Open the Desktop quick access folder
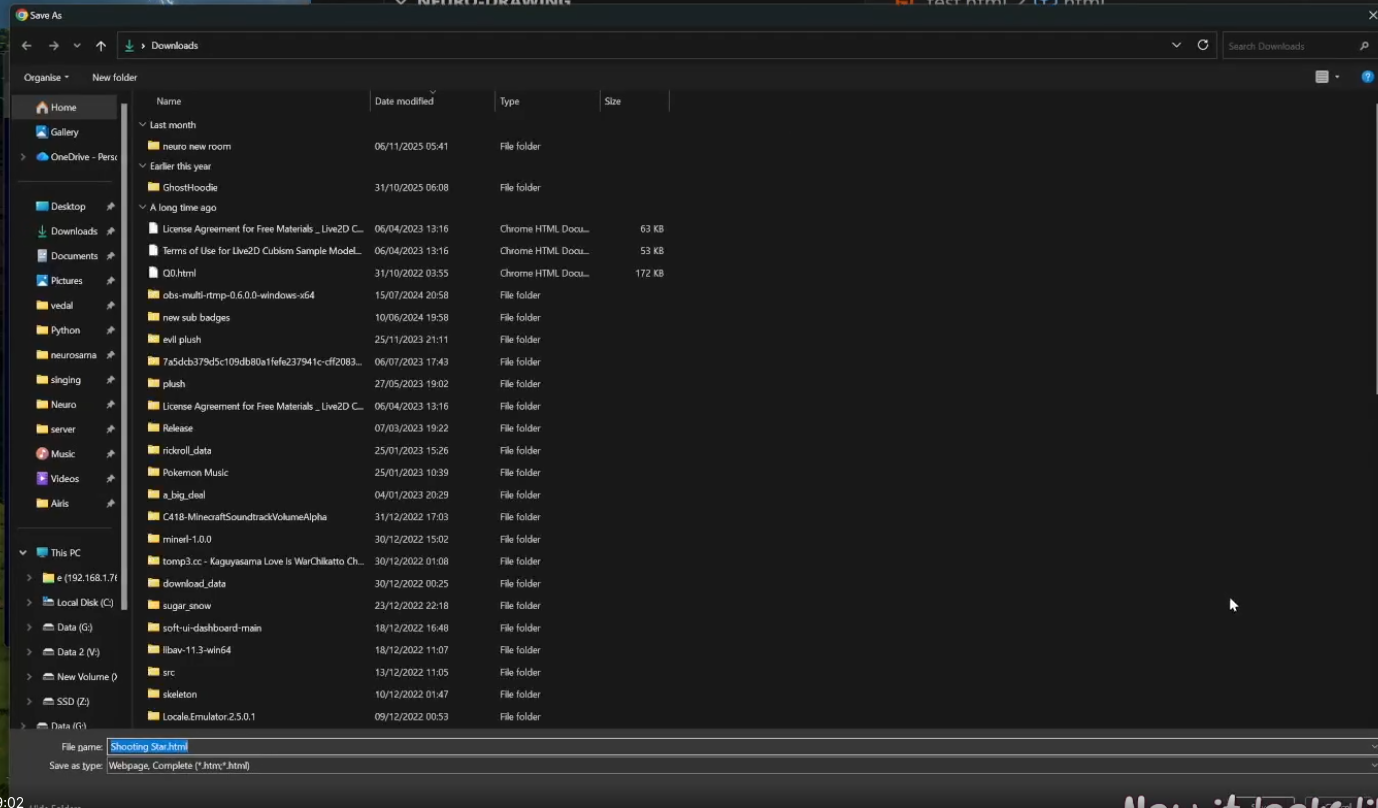 (68, 206)
